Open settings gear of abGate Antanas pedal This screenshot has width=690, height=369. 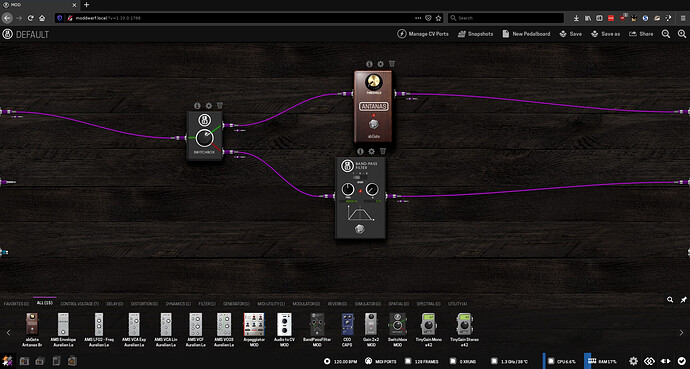coord(380,64)
